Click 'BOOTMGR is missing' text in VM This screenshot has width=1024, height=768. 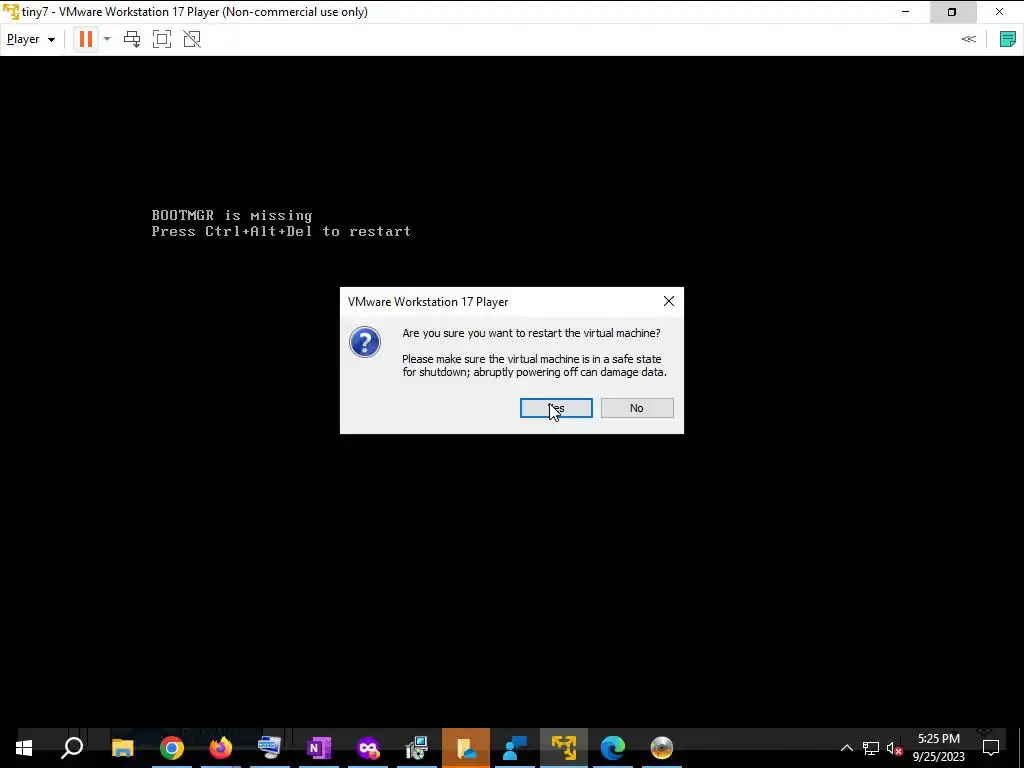point(232,216)
